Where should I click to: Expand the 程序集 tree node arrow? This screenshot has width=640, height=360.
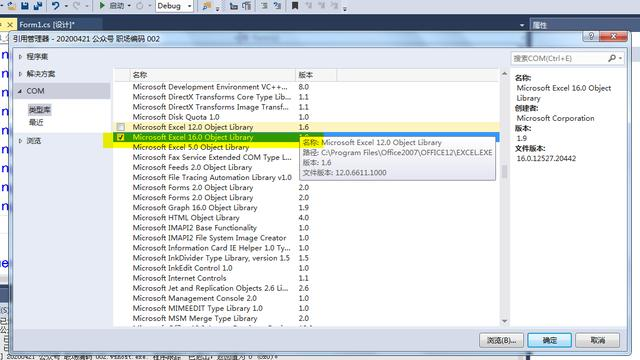pos(20,57)
